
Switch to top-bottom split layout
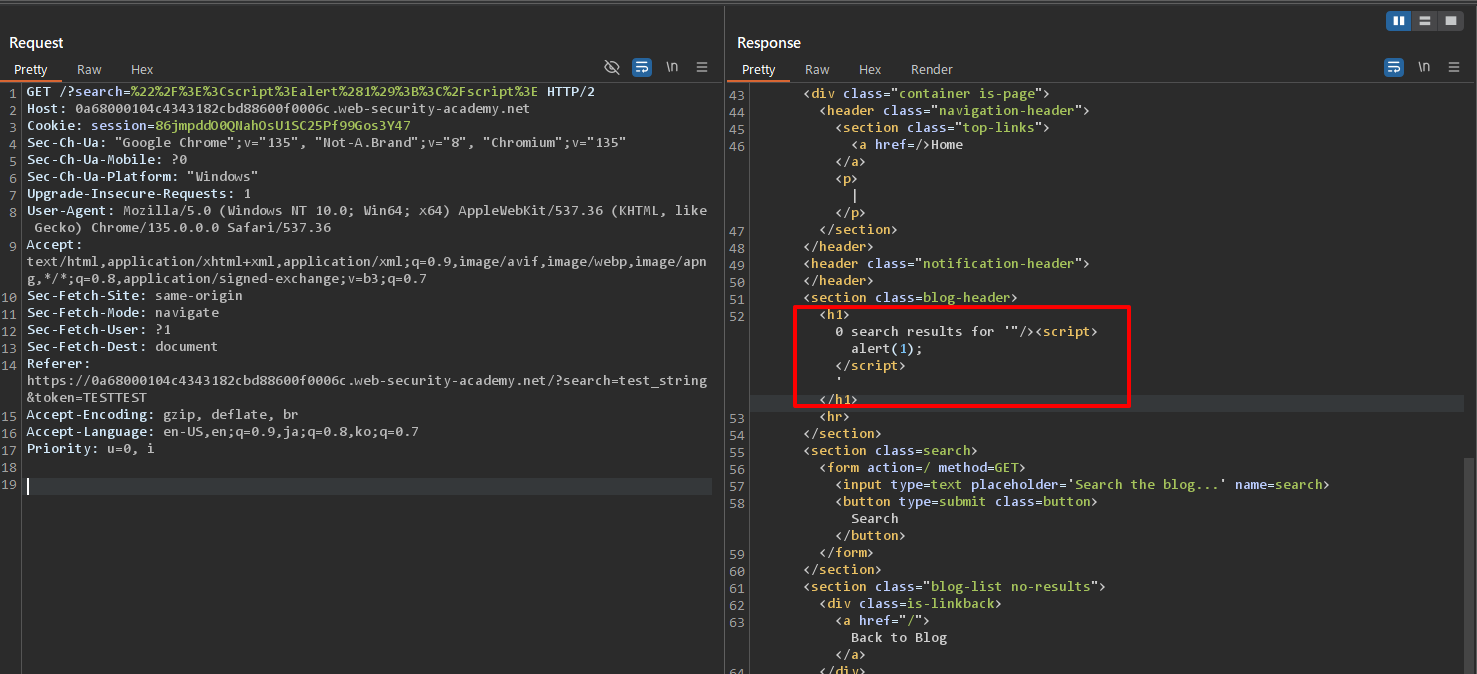(1424, 20)
